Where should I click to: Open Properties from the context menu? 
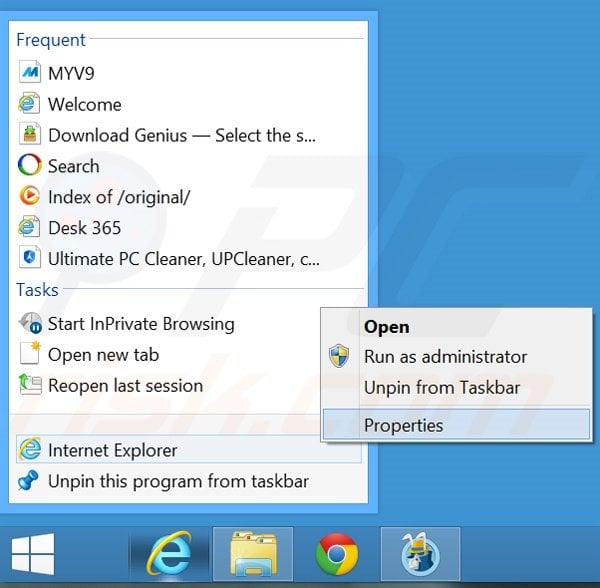coord(456,425)
